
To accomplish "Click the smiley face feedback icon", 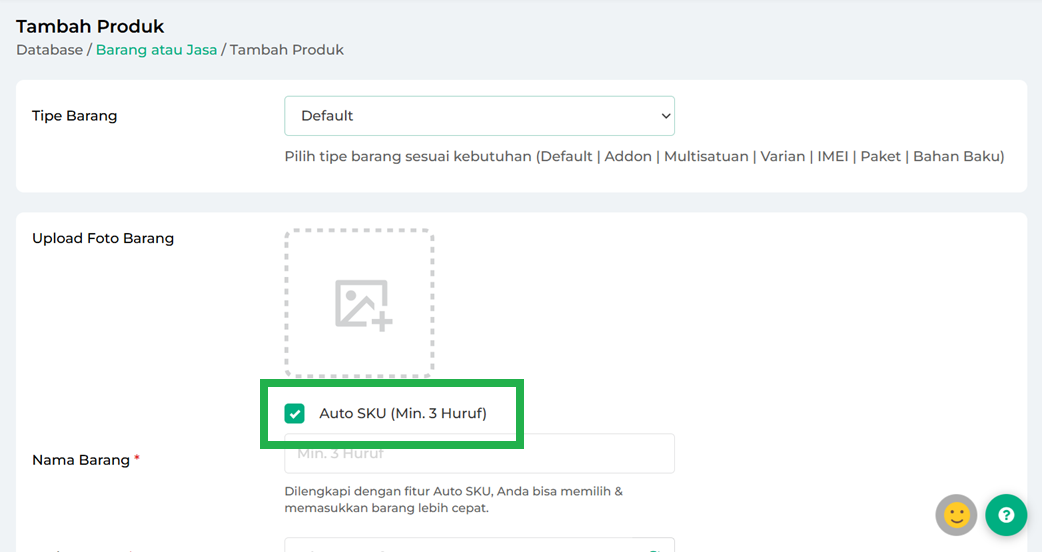I will point(956,515).
